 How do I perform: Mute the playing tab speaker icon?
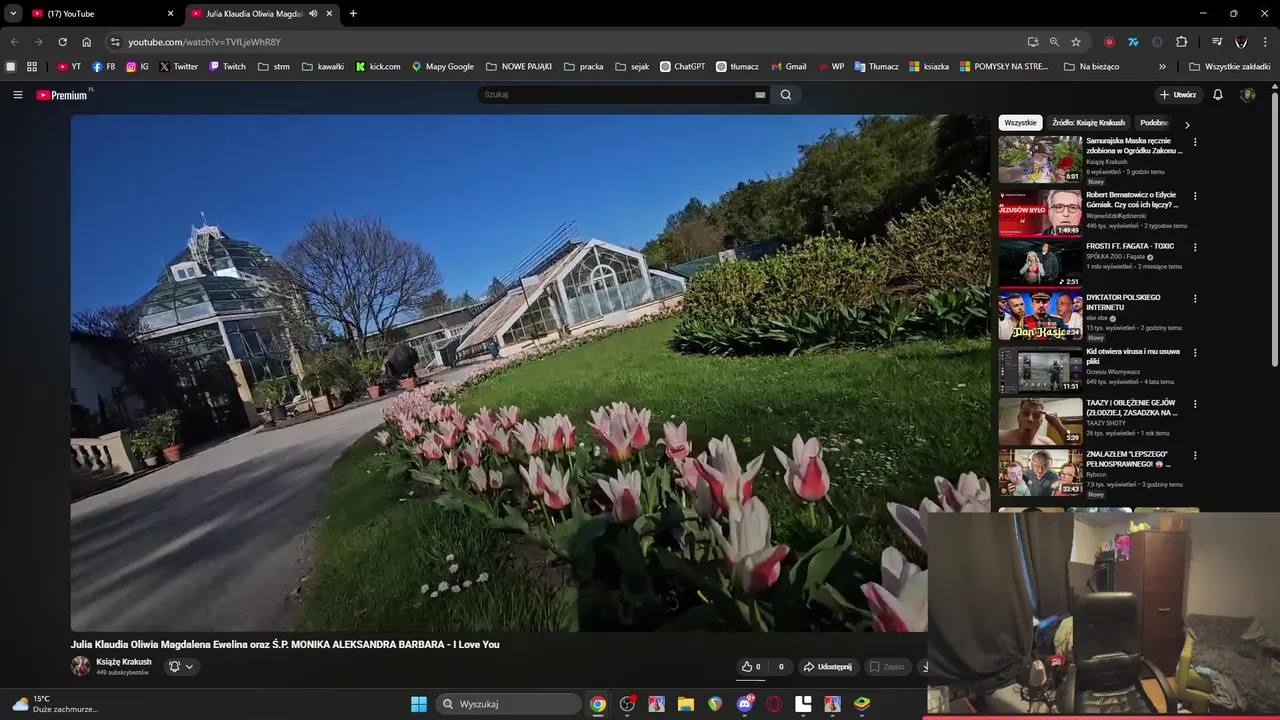click(x=313, y=14)
